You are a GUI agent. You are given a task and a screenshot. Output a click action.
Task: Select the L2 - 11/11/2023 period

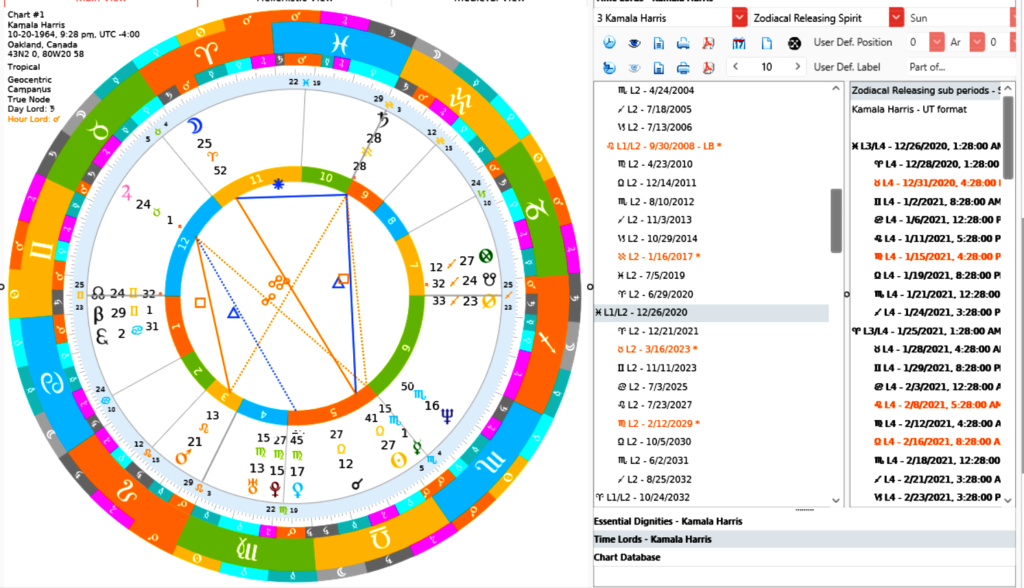(657, 368)
